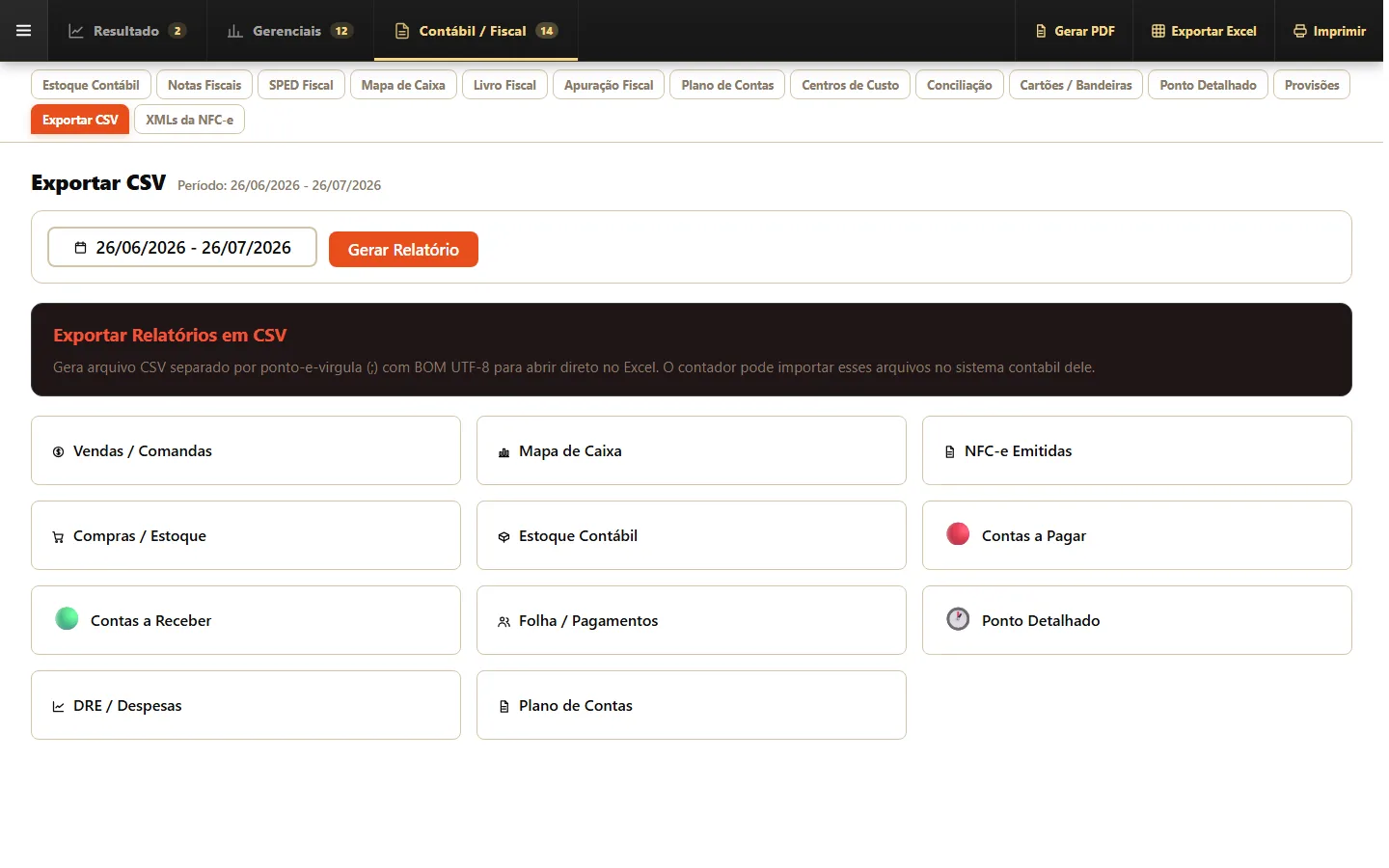The image size is (1389, 868).
Task: Open the Ponto Detalhado sub-tab
Action: point(1208,85)
